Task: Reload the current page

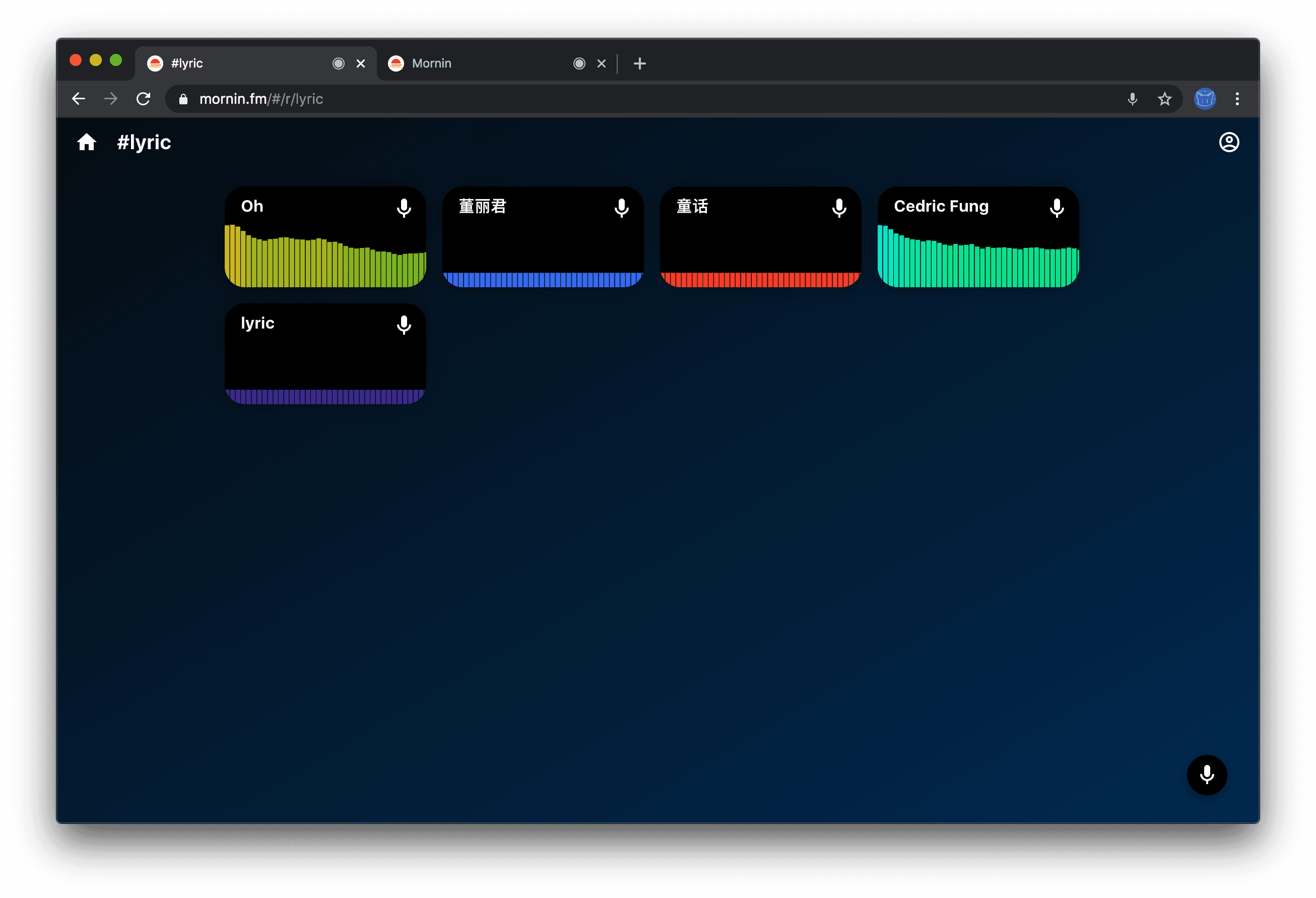Action: tap(143, 99)
